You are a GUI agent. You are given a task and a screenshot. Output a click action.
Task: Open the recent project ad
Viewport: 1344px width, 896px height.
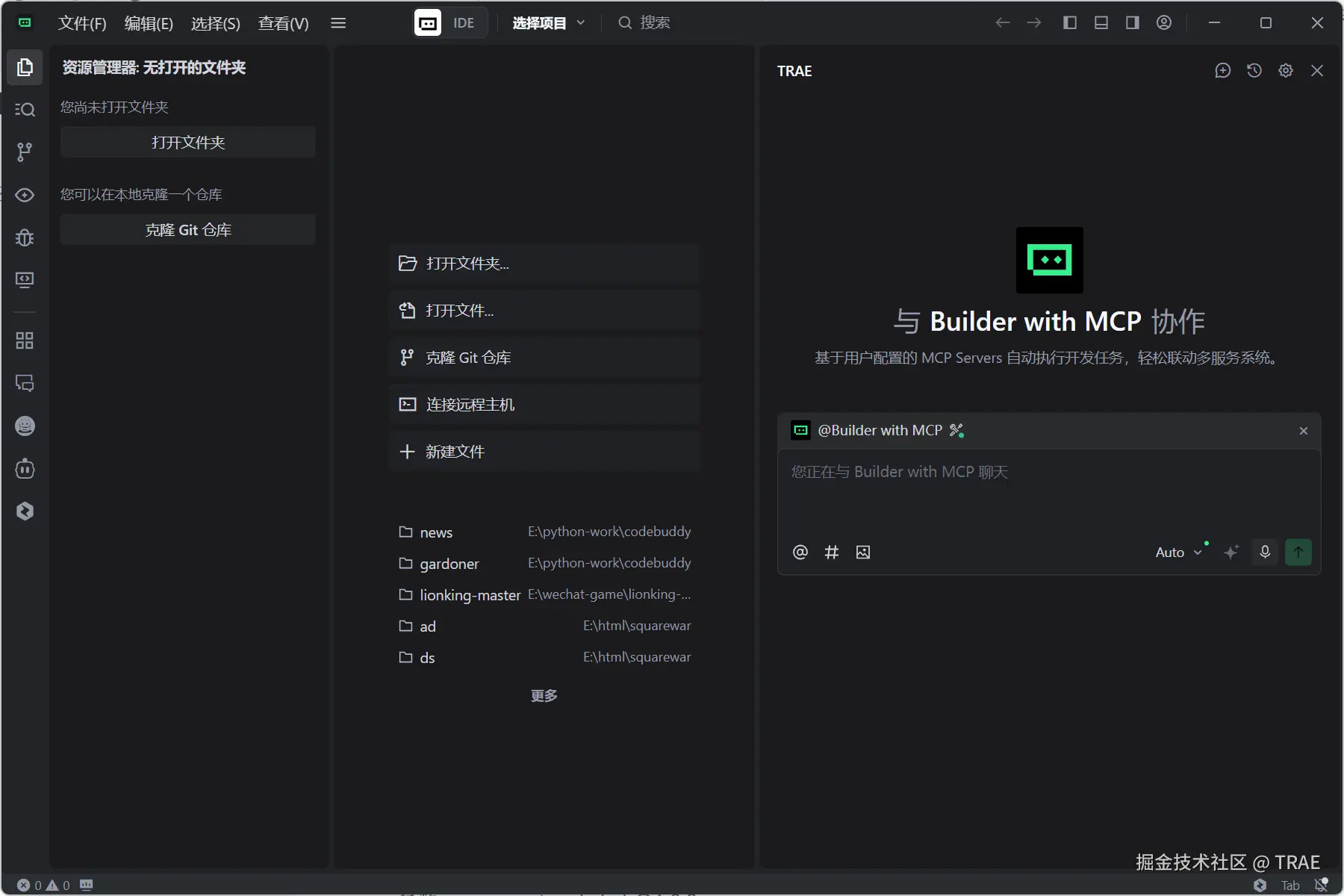[544, 626]
